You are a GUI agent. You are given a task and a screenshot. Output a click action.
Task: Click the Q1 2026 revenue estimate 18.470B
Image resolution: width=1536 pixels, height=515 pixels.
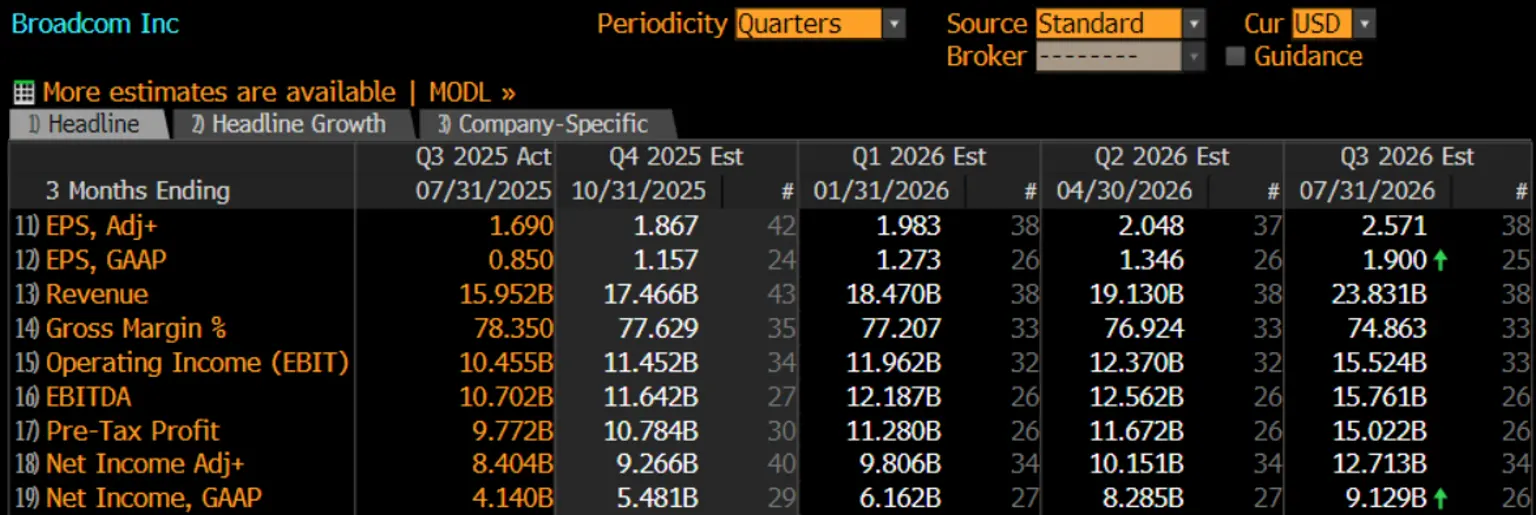tap(895, 294)
